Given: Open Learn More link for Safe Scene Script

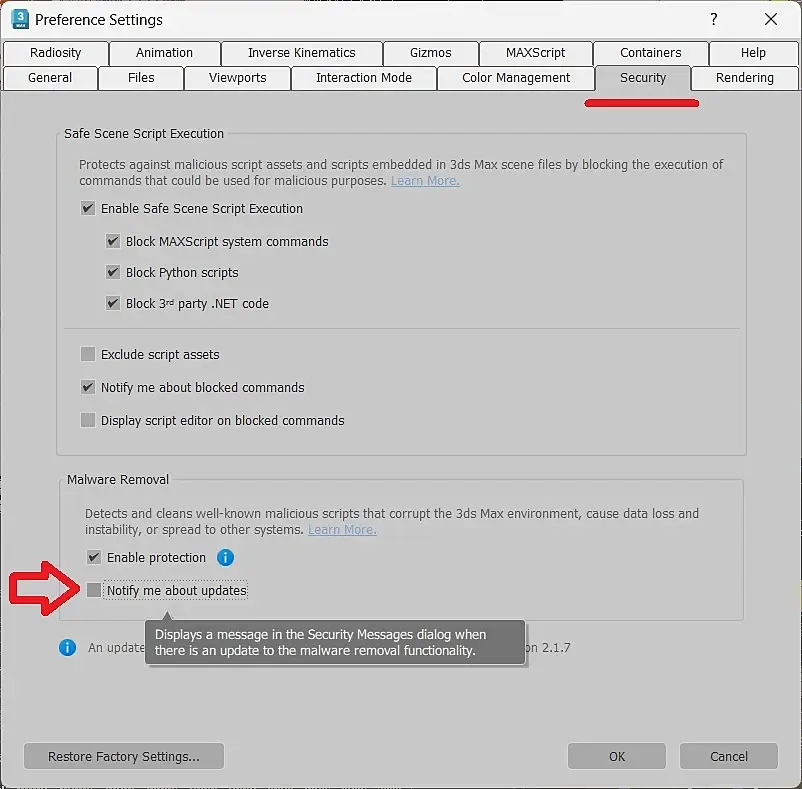Looking at the screenshot, I should coord(425,181).
